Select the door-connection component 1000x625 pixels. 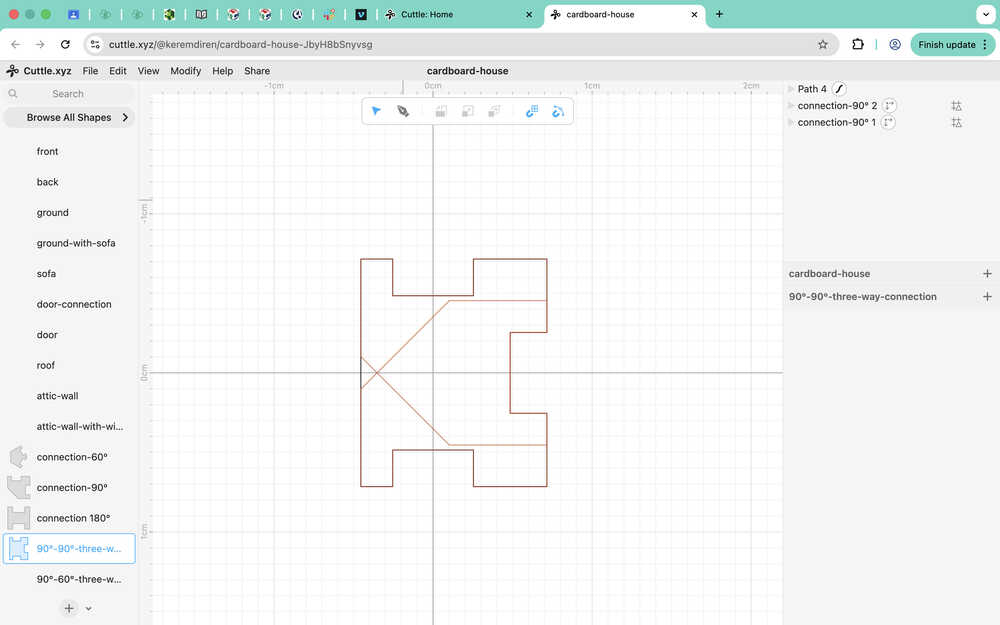point(74,304)
